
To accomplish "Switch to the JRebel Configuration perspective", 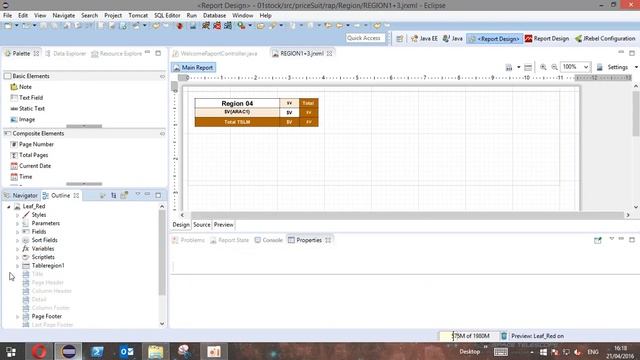I will tap(605, 38).
